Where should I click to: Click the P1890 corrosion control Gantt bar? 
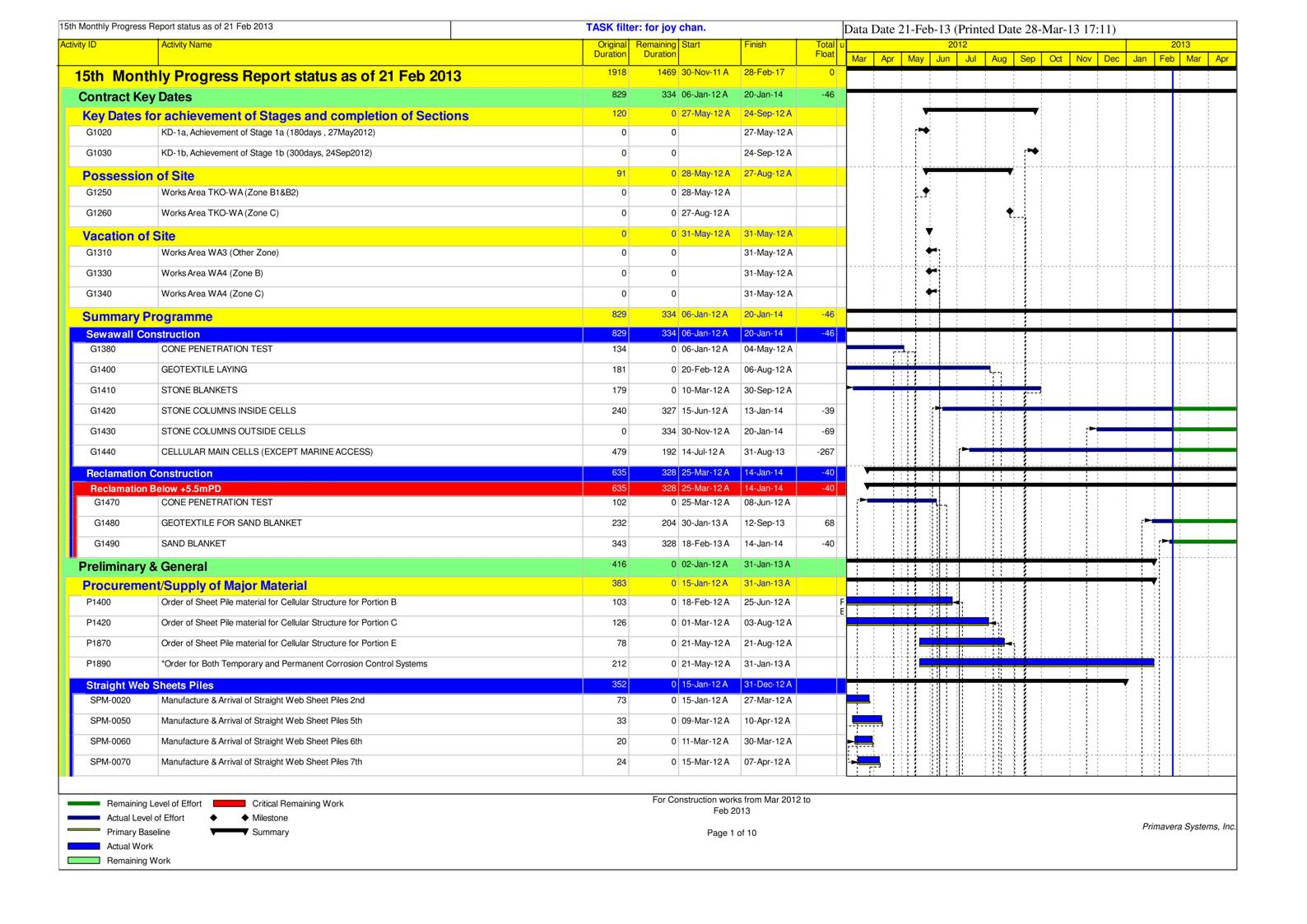[x=1037, y=662]
